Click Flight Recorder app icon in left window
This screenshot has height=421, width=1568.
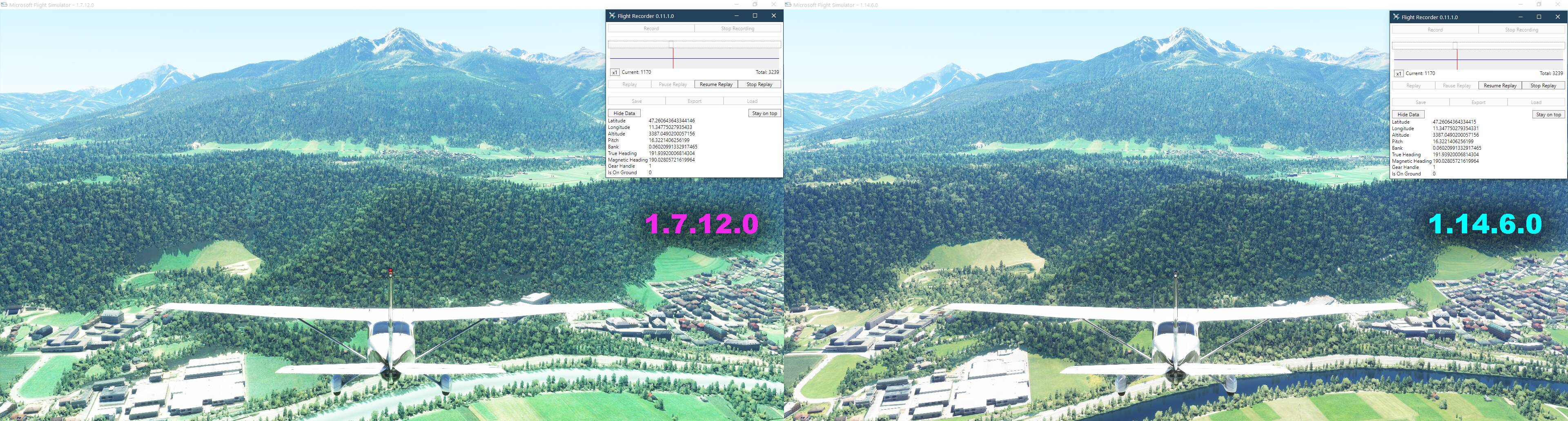[x=612, y=16]
